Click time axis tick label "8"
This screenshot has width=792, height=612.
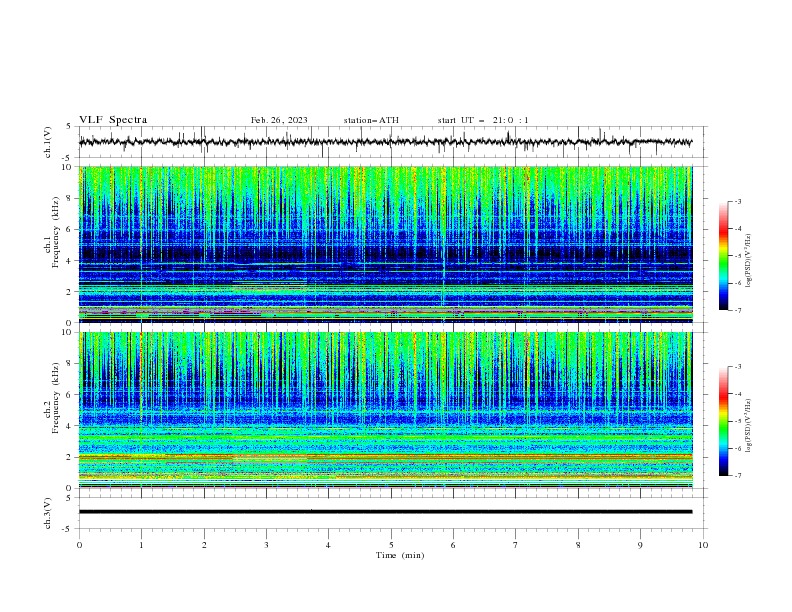coord(578,545)
